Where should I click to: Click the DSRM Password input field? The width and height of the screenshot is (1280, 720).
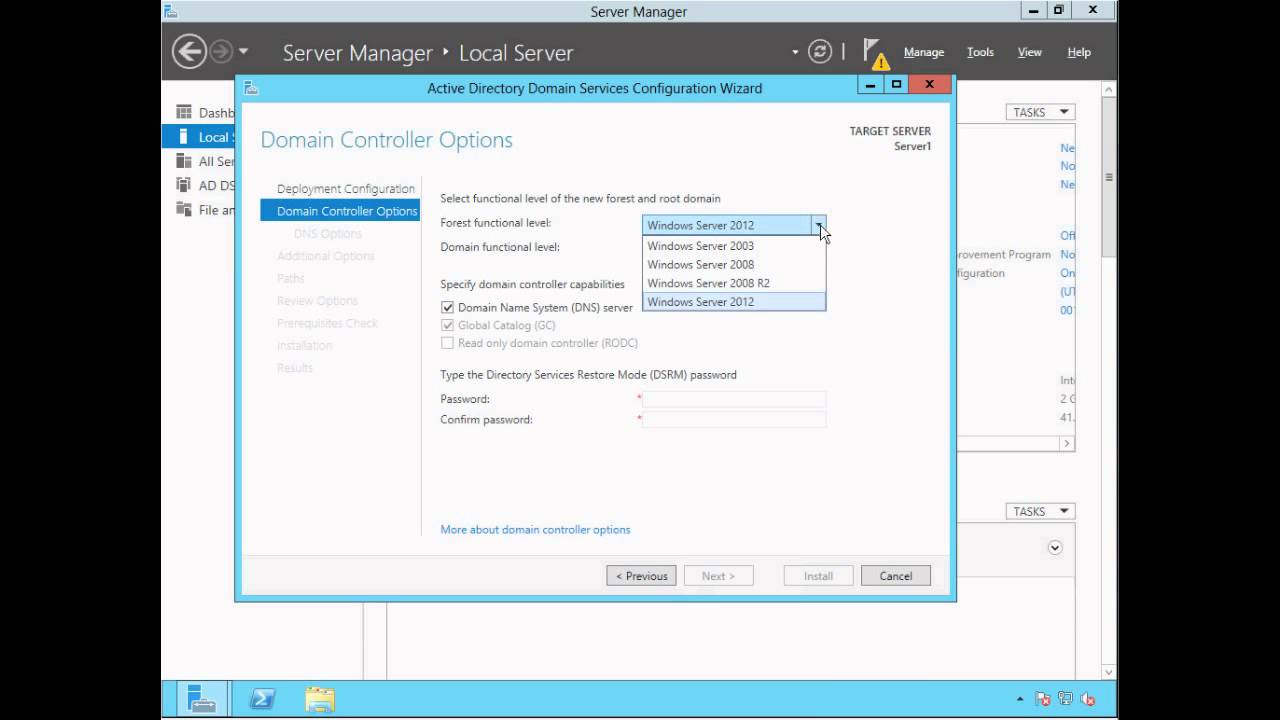(x=734, y=399)
